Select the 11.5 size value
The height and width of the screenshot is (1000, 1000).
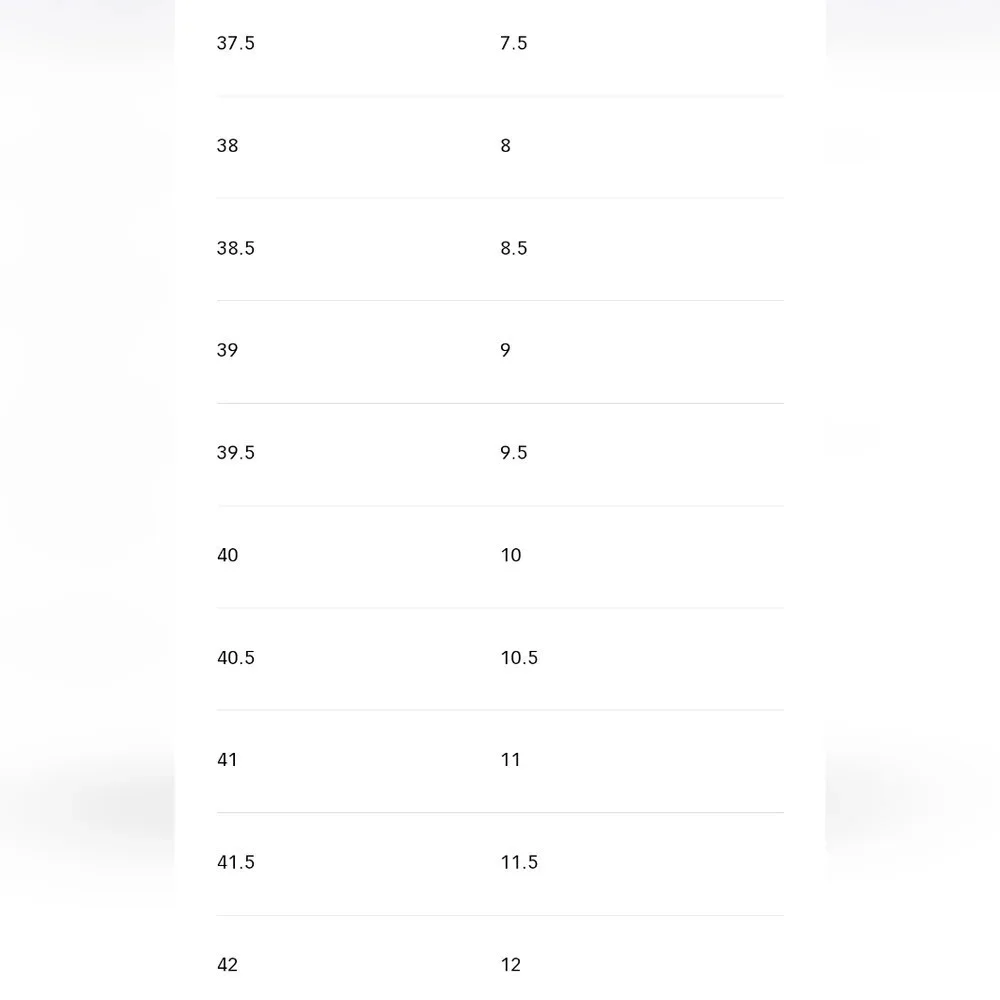(x=519, y=862)
